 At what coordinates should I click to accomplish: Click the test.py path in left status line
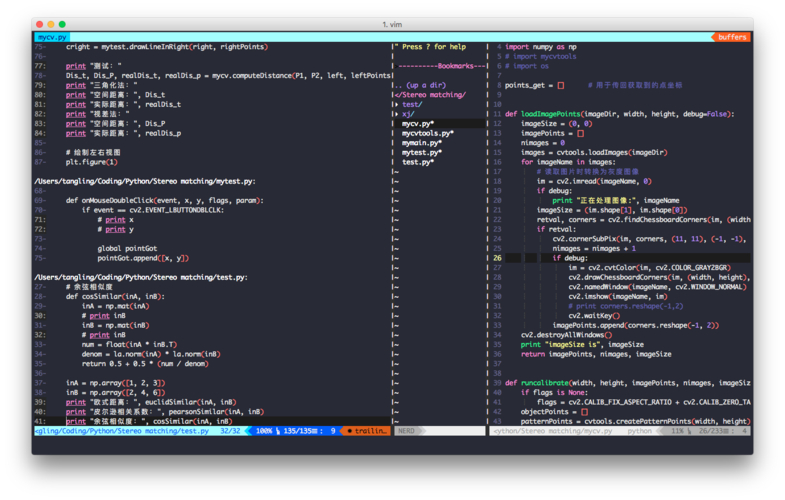tap(122, 431)
